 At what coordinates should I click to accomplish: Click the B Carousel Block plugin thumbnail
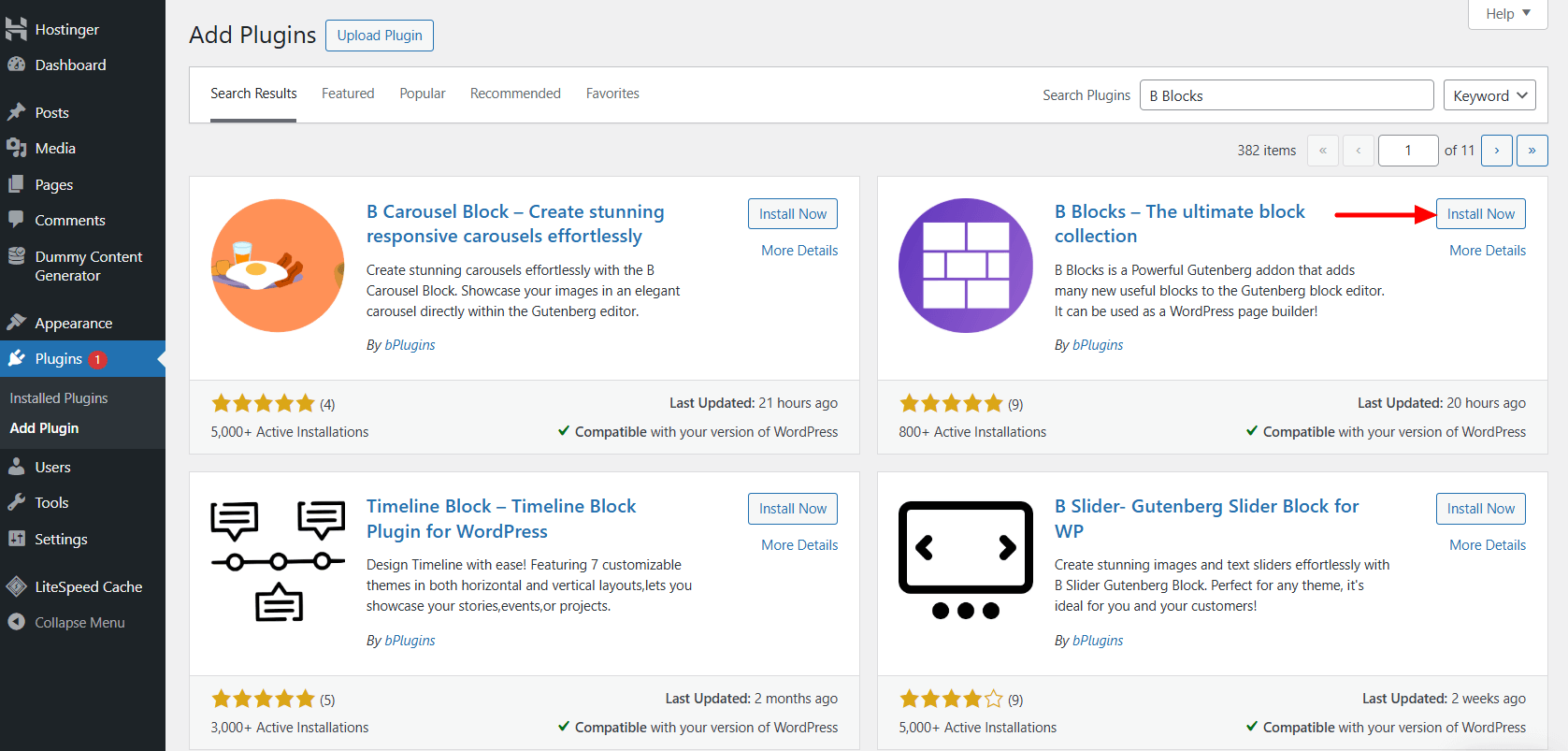click(278, 266)
